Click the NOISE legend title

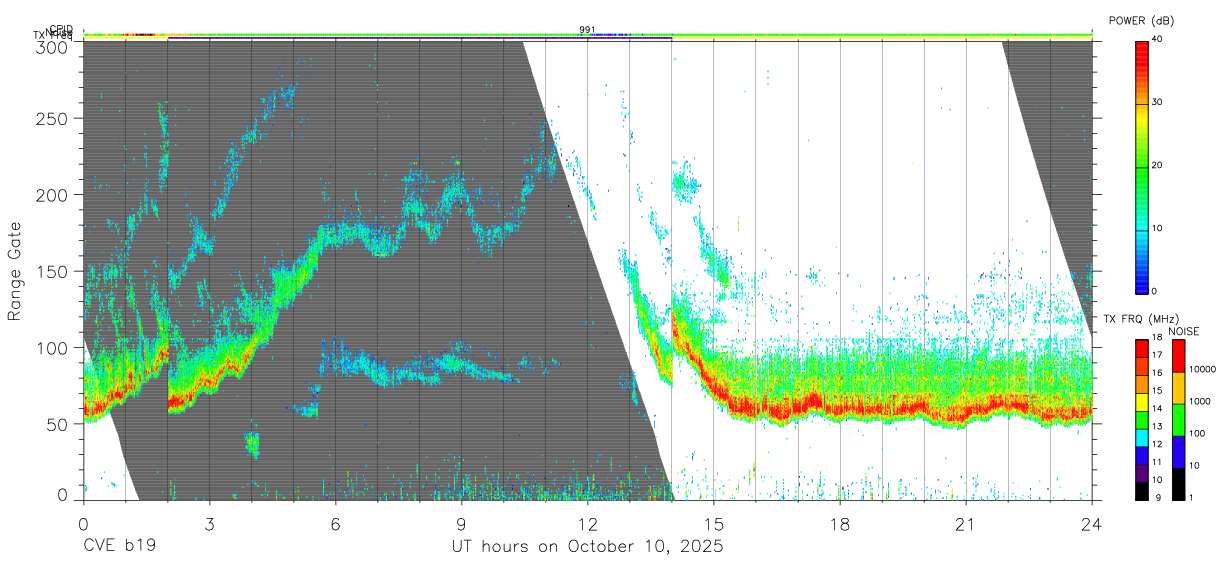point(1184,331)
